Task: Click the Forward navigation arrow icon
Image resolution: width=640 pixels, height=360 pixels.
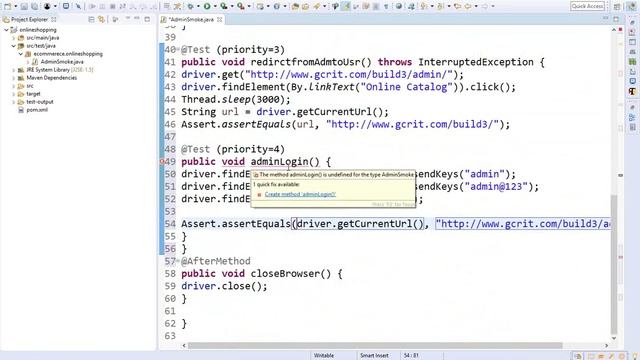Action: 484,6
